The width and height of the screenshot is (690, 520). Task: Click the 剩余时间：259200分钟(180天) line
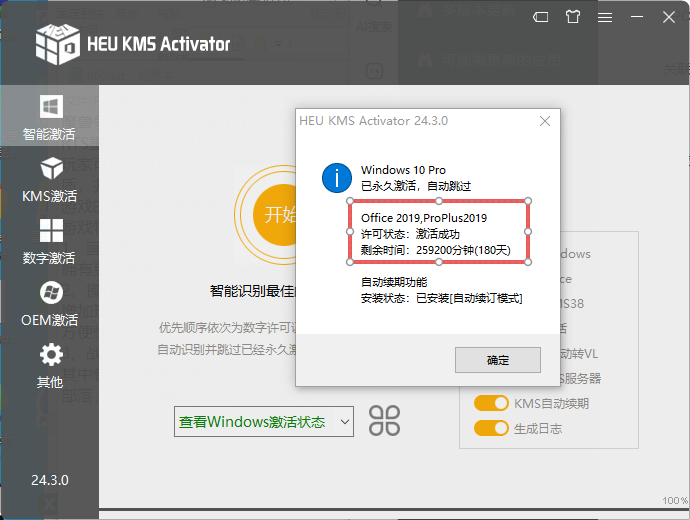(436, 250)
